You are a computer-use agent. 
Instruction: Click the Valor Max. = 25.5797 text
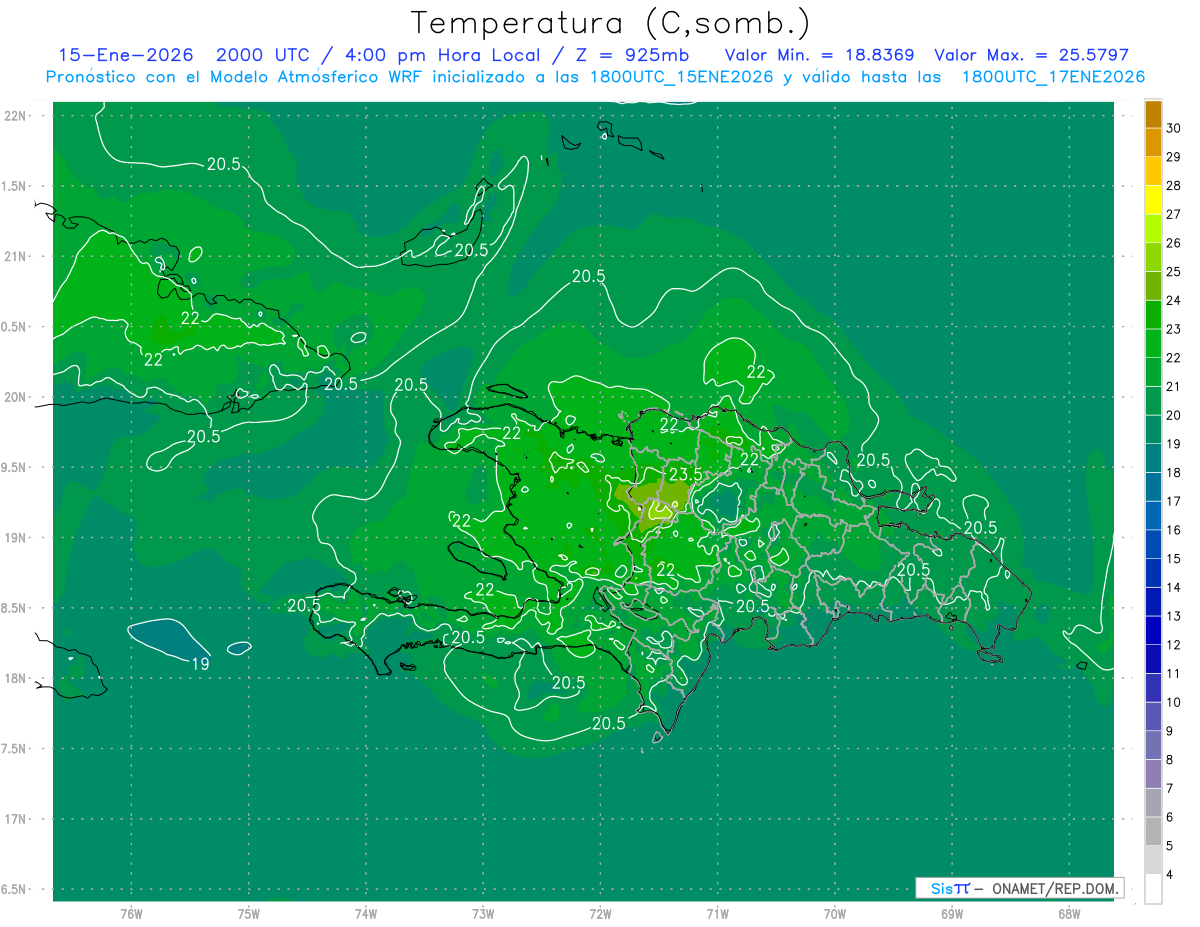(1031, 55)
